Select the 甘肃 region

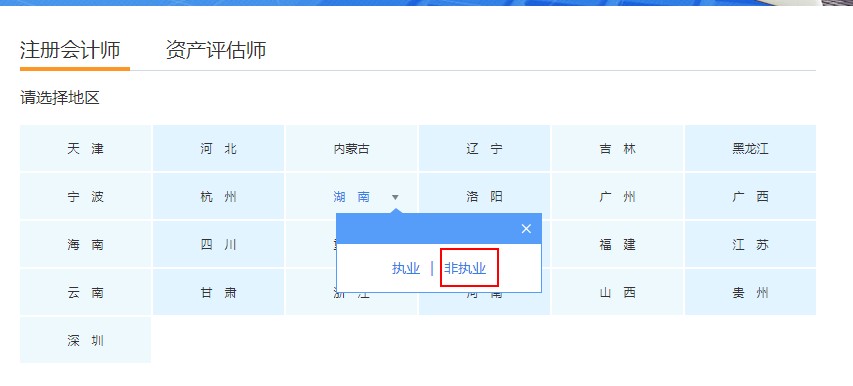tap(218, 292)
